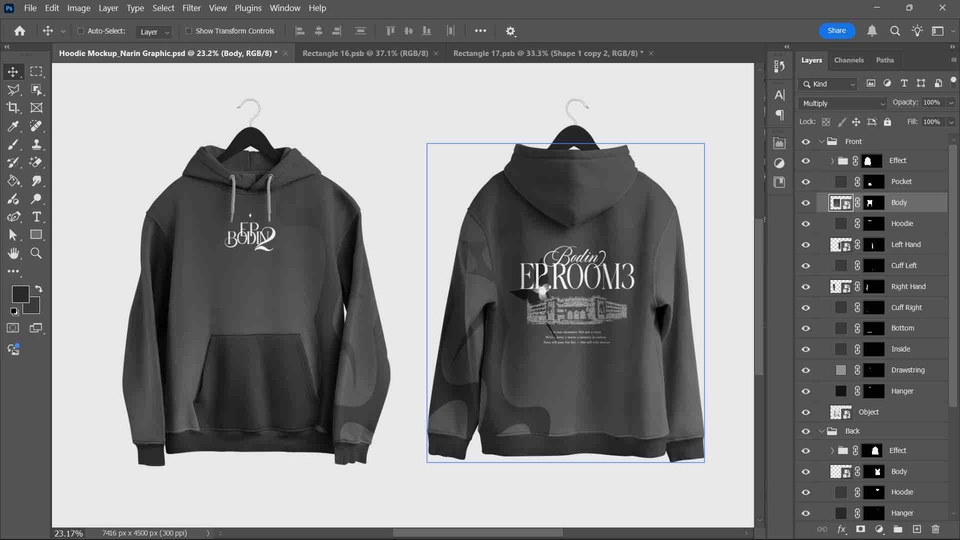The width and height of the screenshot is (960, 540).
Task: Open the Multiply blend mode dropdown
Action: [843, 103]
